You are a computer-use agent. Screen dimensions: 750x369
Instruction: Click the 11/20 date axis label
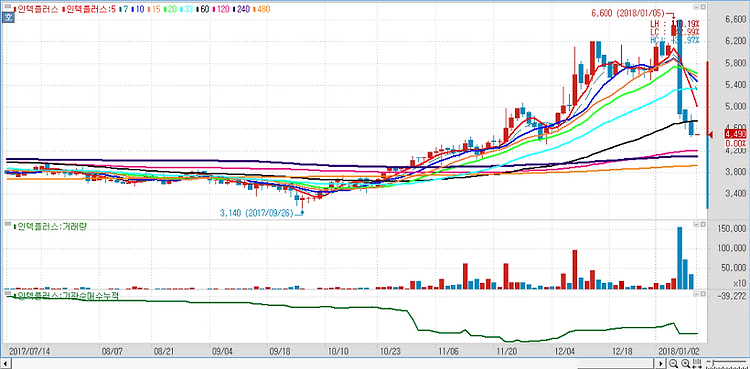click(507, 351)
